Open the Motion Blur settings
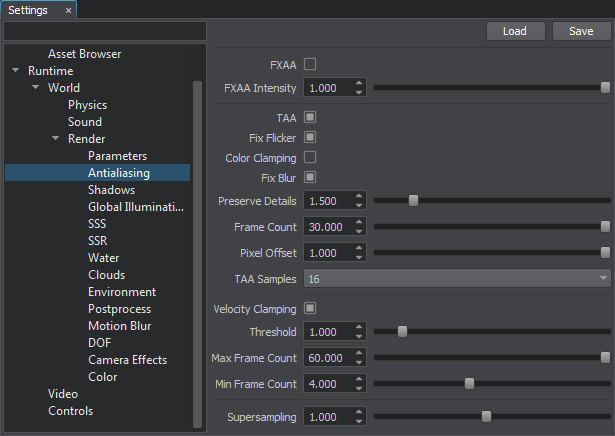Screen dimensions: 615x436 click(120, 326)
